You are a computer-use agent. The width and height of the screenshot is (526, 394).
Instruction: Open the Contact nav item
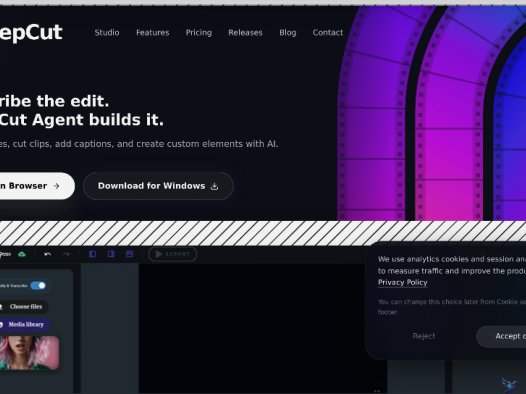tap(328, 33)
